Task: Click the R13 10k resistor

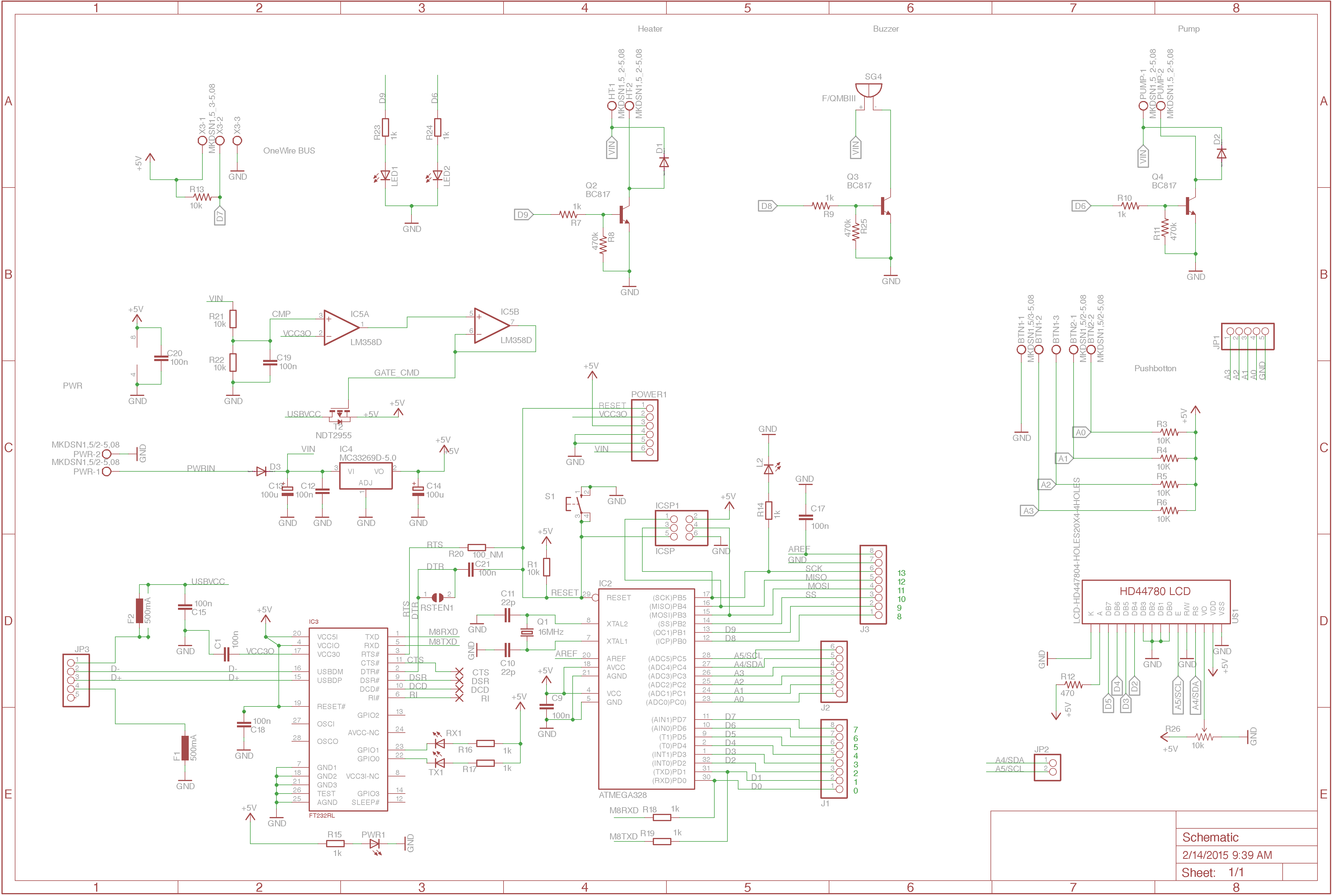Action: click(202, 197)
